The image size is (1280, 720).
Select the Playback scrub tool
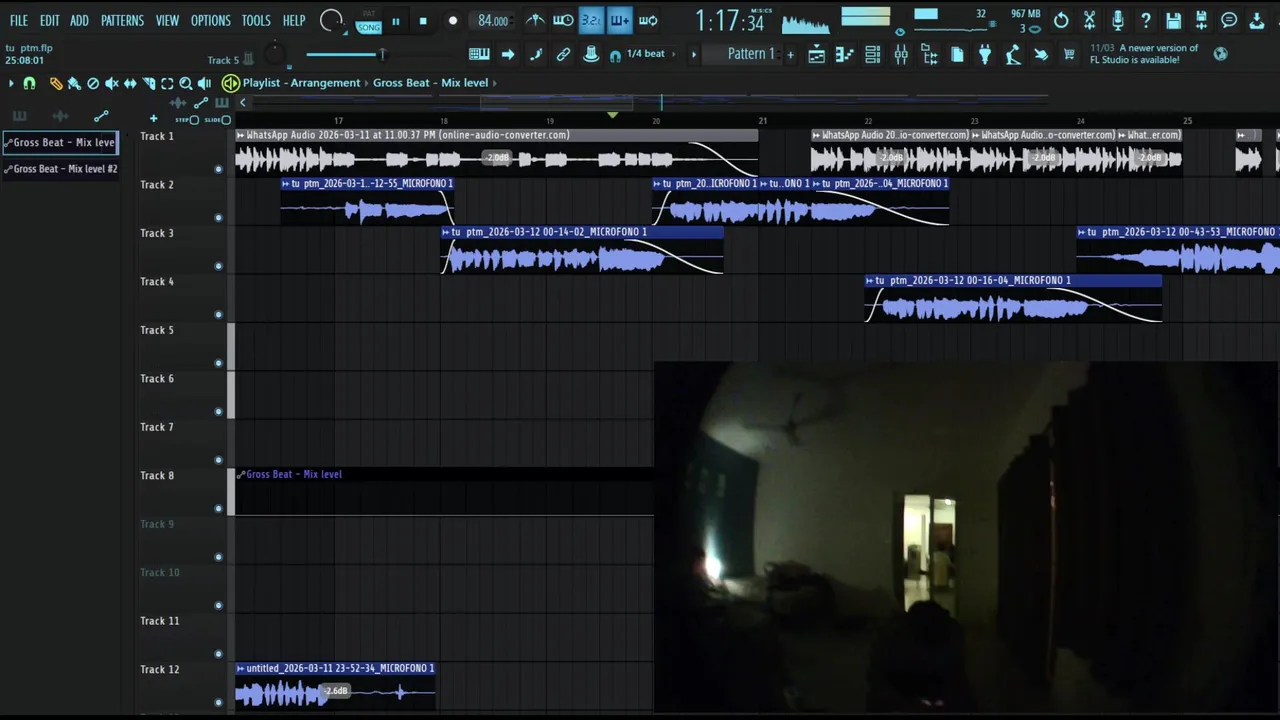tap(204, 84)
